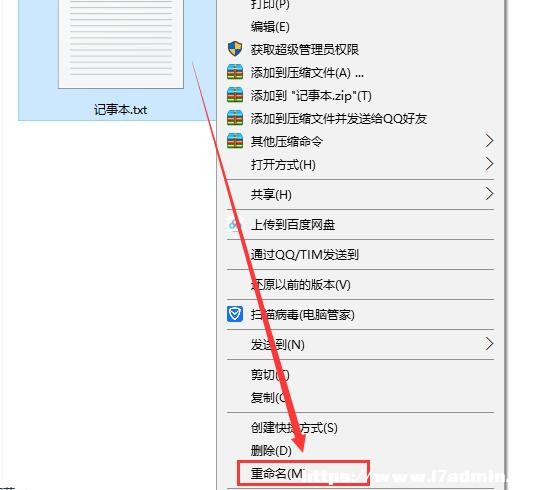Expand the 其他压缩命令 submenu arrow
Image resolution: width=537 pixels, height=490 pixels.
(x=490, y=140)
